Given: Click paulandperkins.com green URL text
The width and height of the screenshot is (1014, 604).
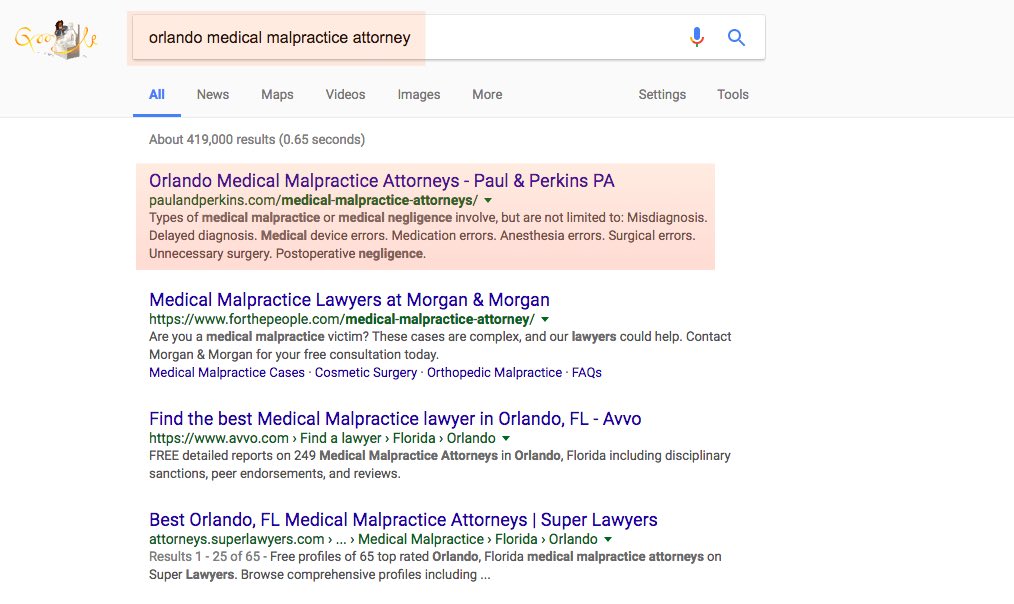Looking at the screenshot, I should [x=313, y=200].
